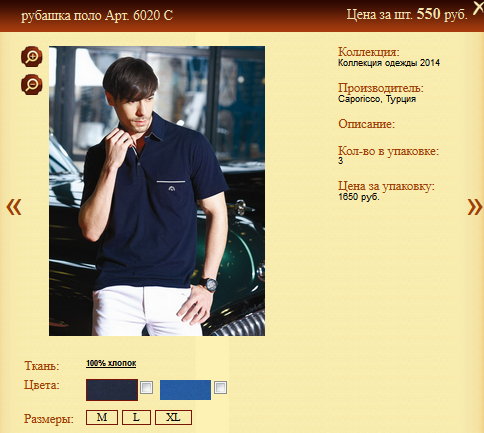The image size is (484, 433).
Task: Select the bright blue color swatch
Action: click(185, 390)
